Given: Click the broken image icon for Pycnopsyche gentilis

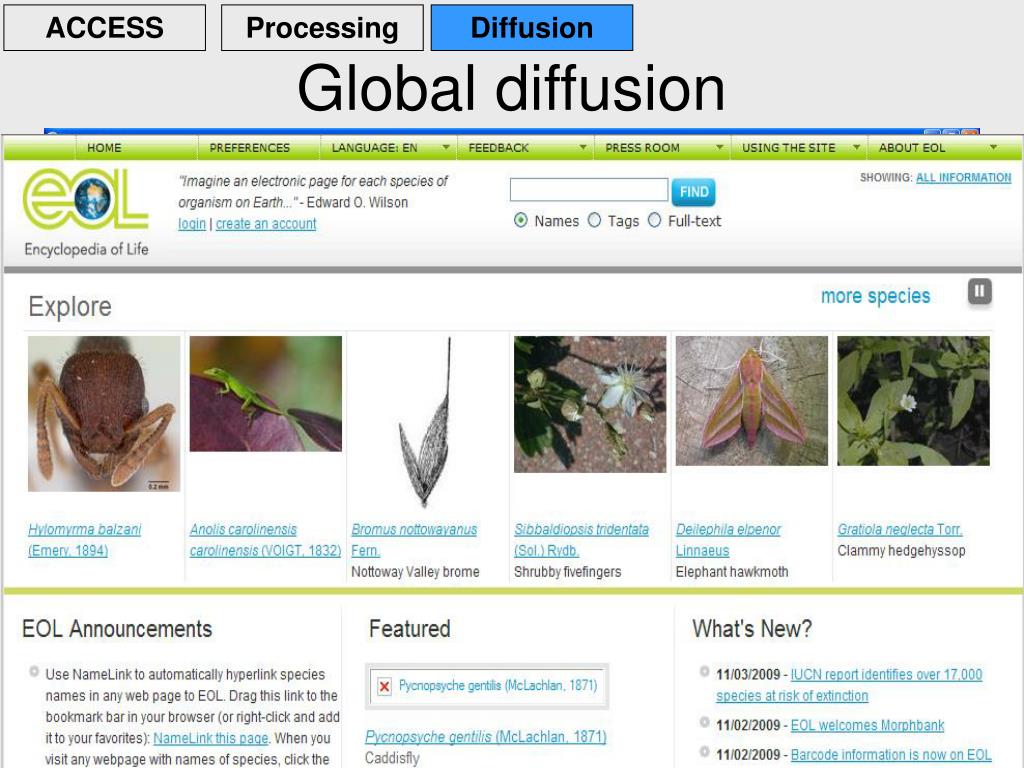Looking at the screenshot, I should tap(385, 686).
